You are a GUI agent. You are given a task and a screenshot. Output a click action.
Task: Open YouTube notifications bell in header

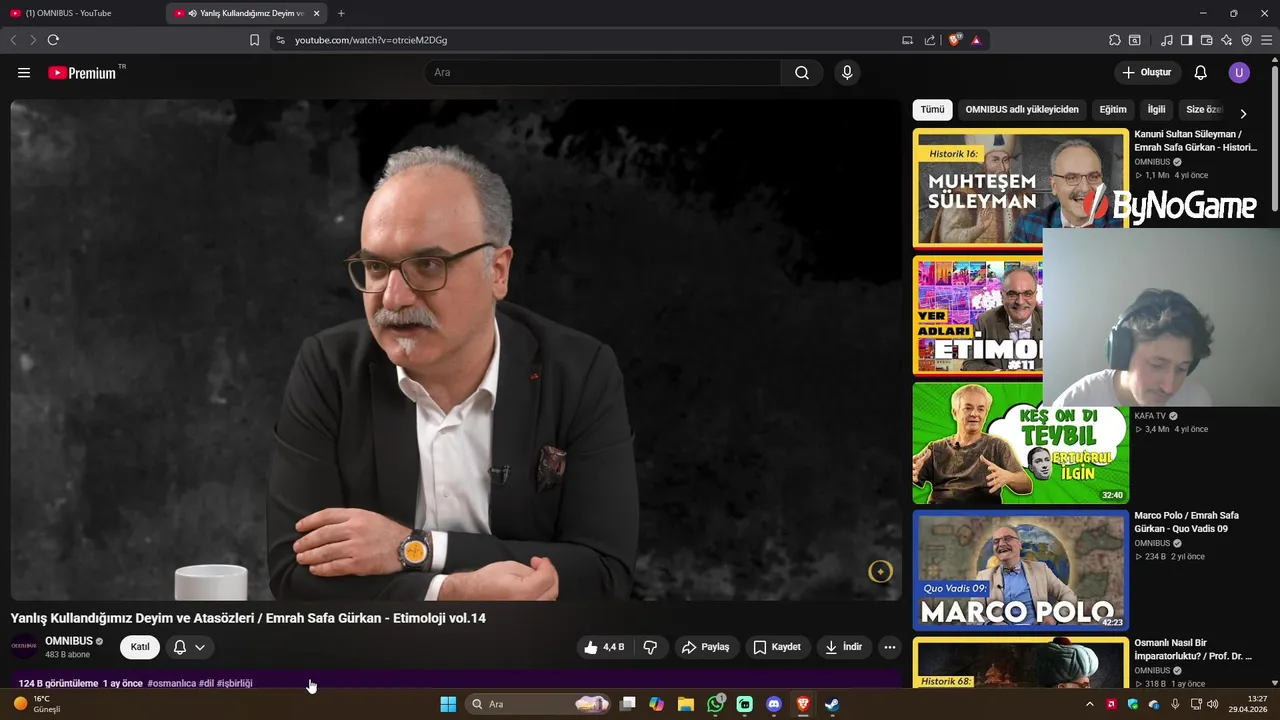[1201, 72]
